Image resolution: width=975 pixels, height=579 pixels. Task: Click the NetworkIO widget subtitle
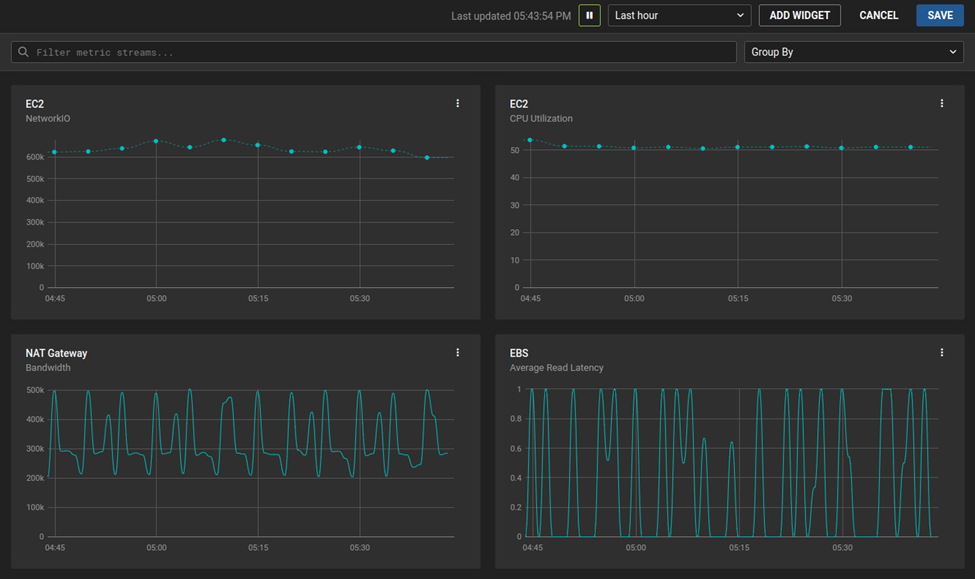point(48,118)
